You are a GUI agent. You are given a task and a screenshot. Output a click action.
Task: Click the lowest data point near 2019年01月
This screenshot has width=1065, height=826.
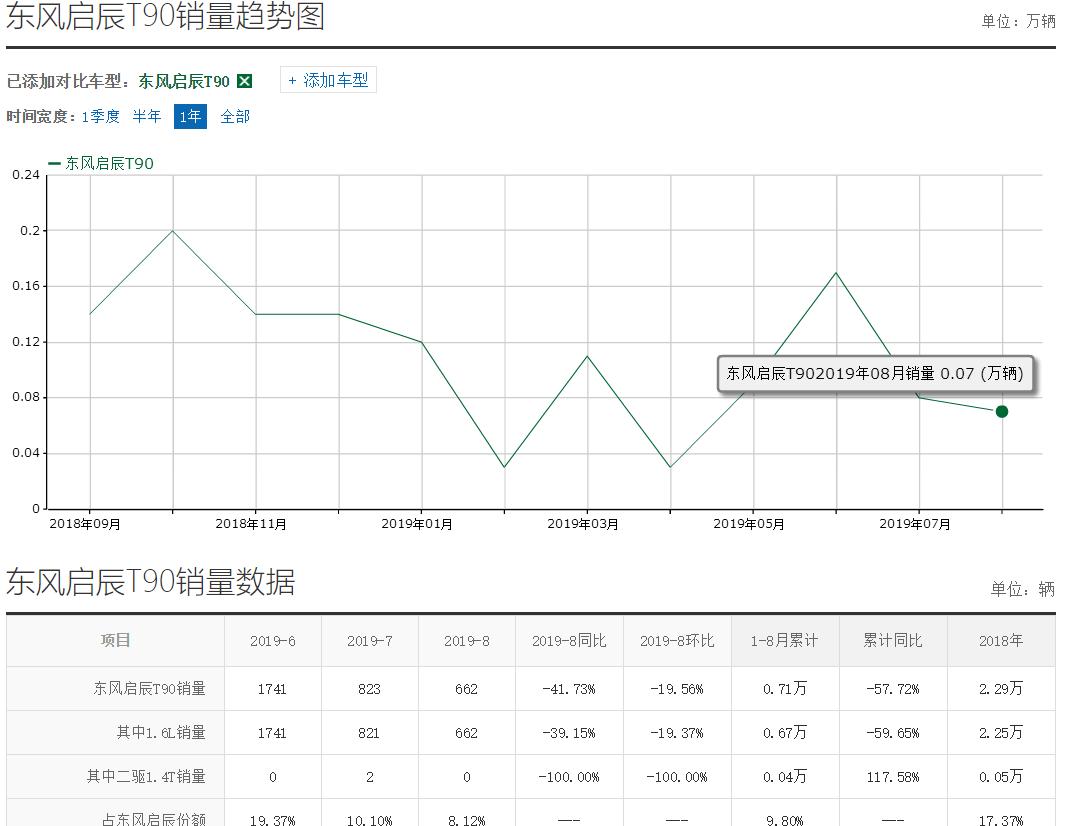[x=504, y=465]
